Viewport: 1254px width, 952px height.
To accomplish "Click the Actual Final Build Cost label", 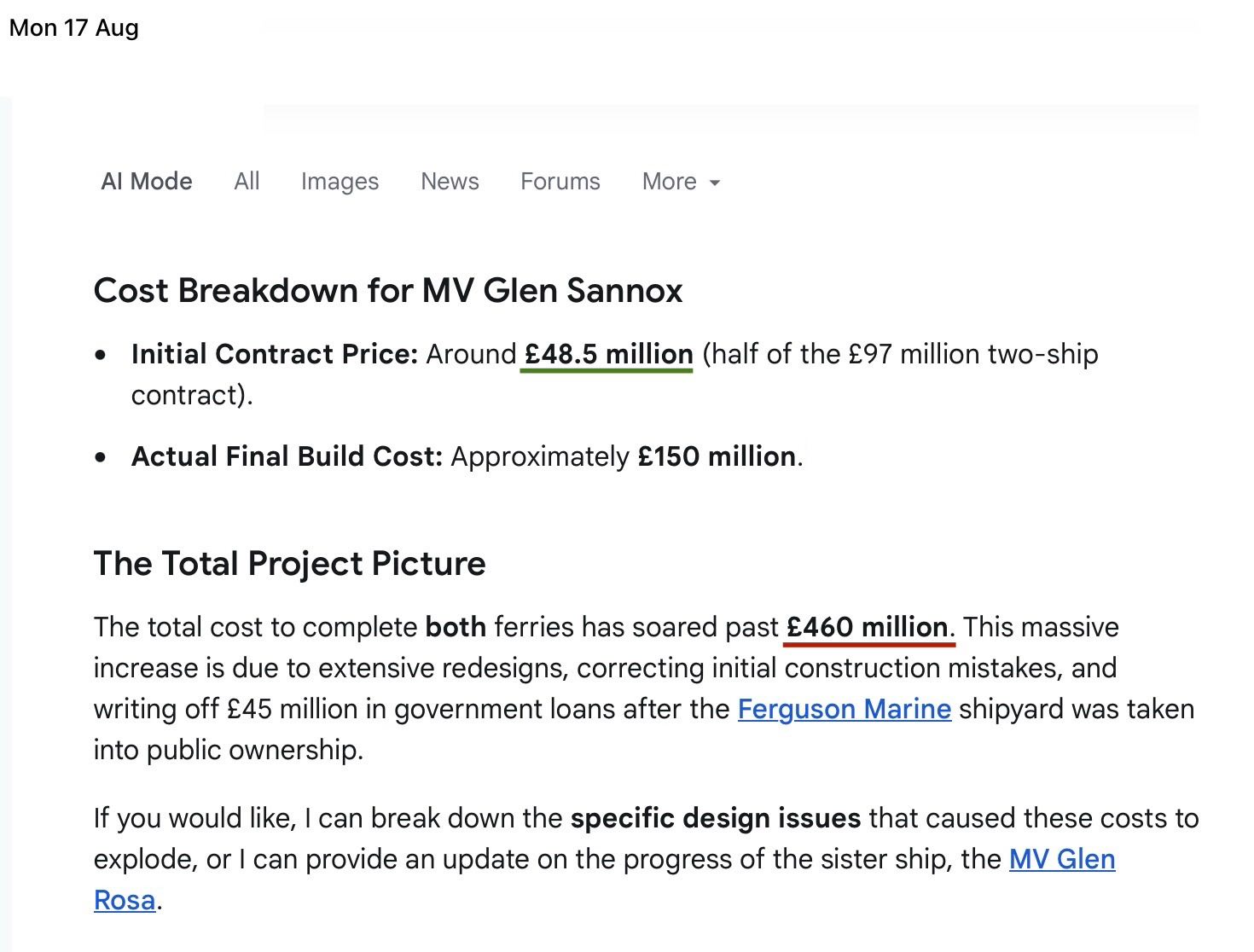I will 287,456.
